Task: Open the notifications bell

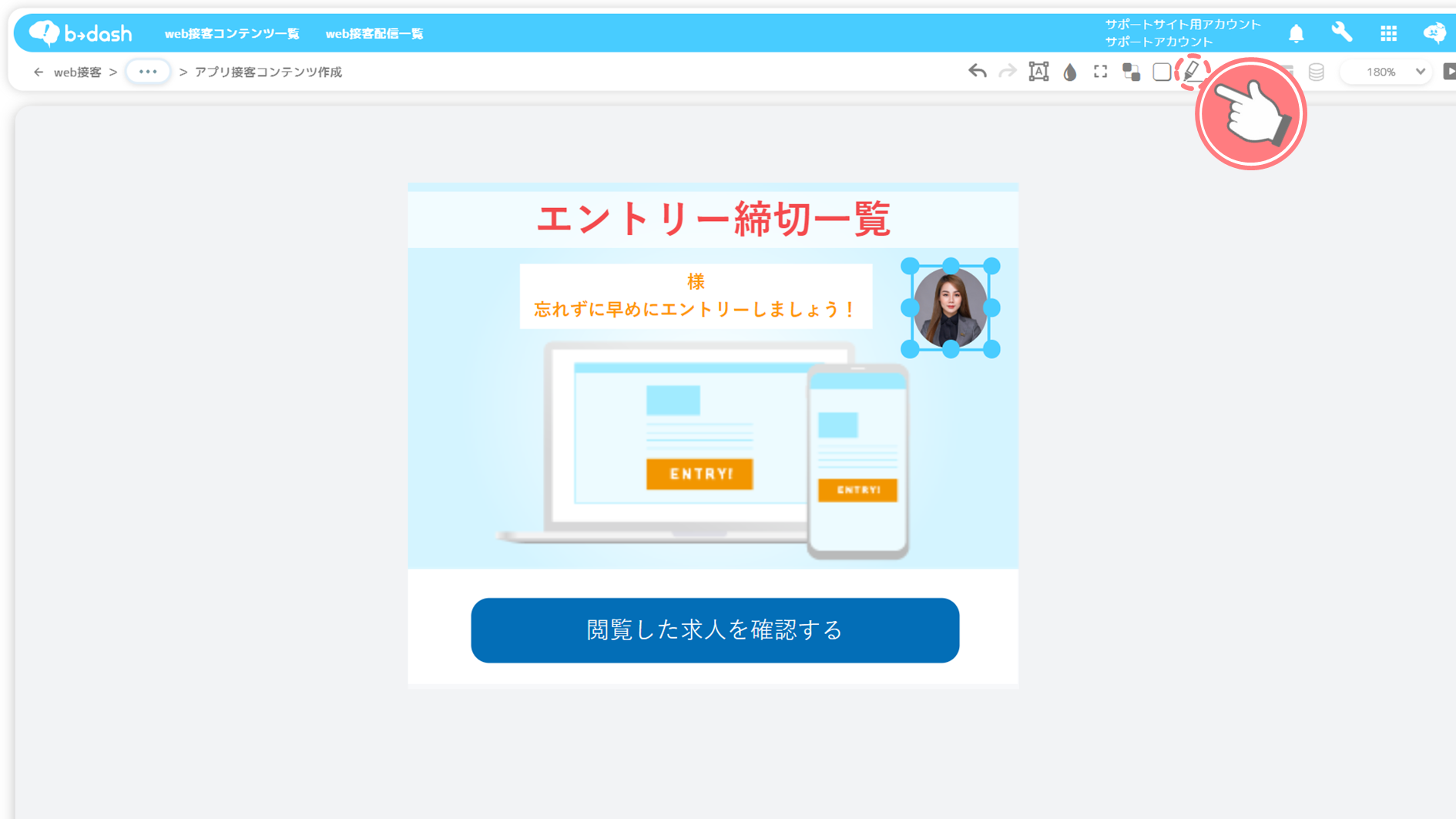Action: coord(1297,33)
